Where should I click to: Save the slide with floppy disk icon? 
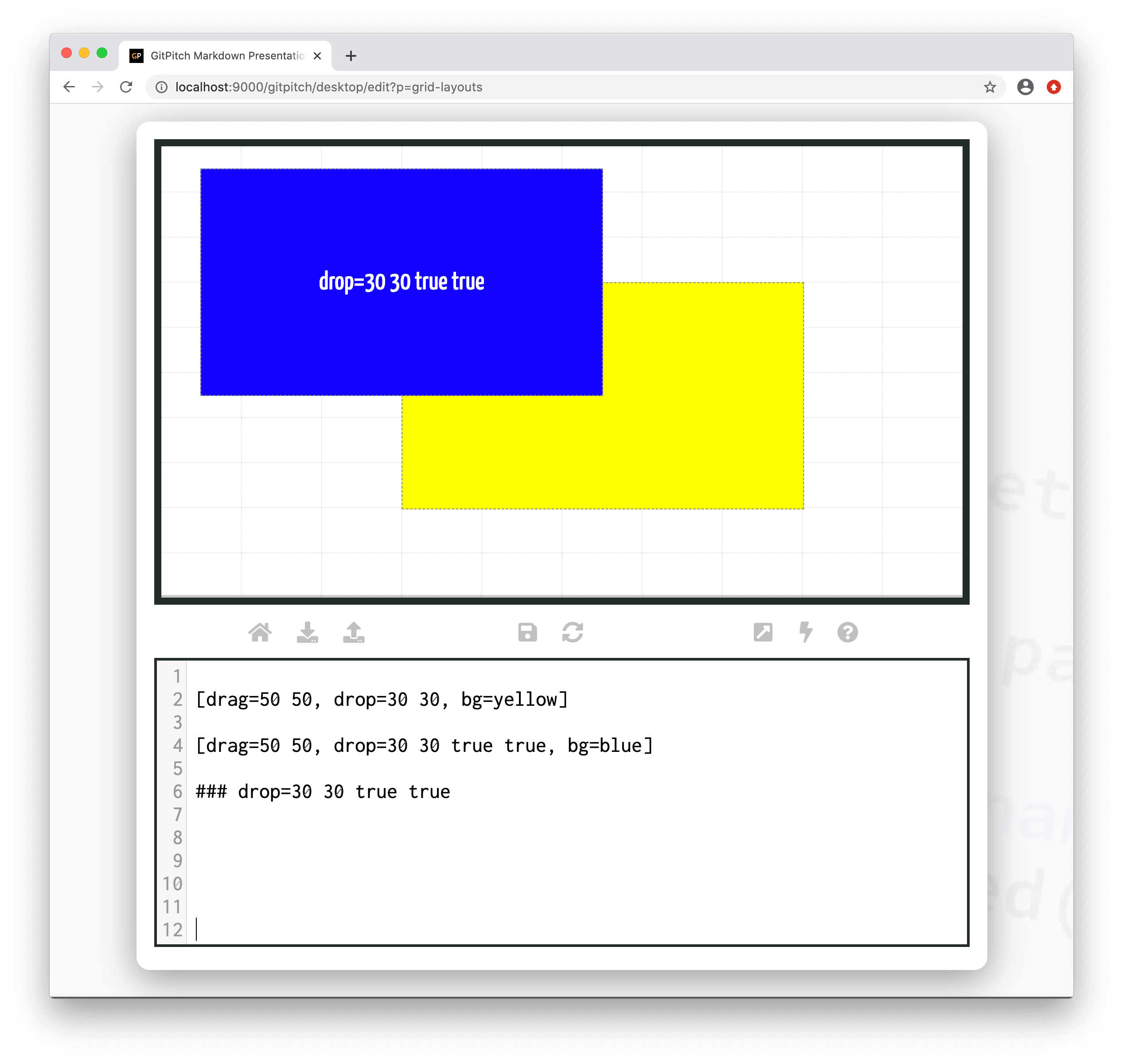point(527,632)
